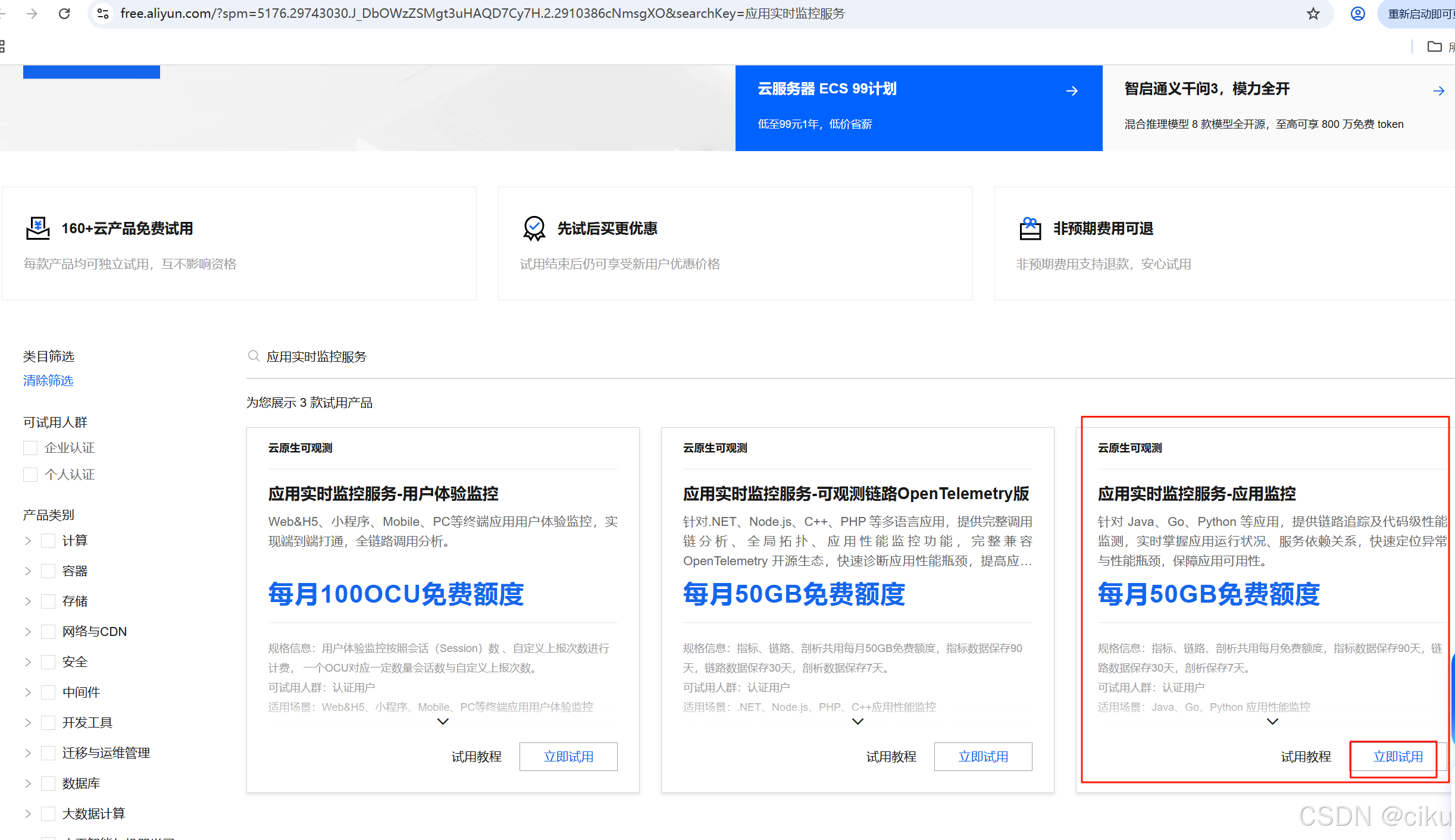The image size is (1455, 840).
Task: Click 清除筛选 link
Action: click(x=48, y=381)
